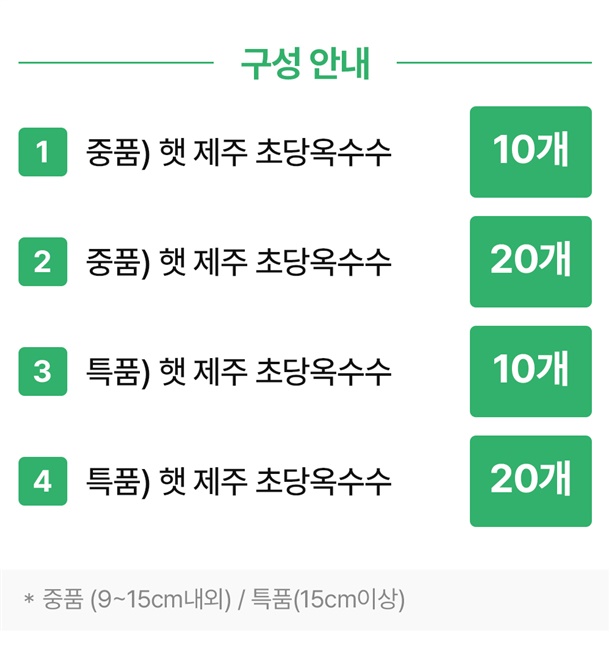Click green divider line right of 구성 안내
The image size is (610, 667).
pyautogui.click(x=494, y=63)
